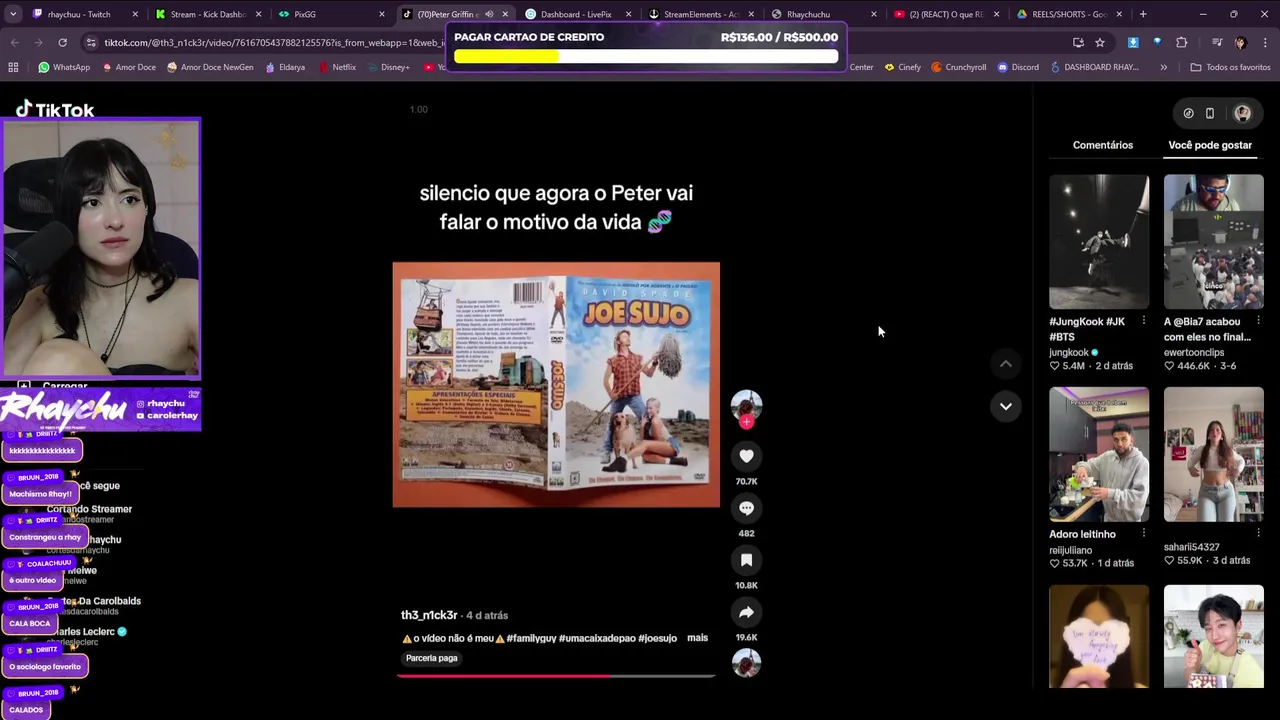This screenshot has width=1280, height=720.
Task: Open the Amor Doce NewGen bookmark
Action: [x=209, y=67]
